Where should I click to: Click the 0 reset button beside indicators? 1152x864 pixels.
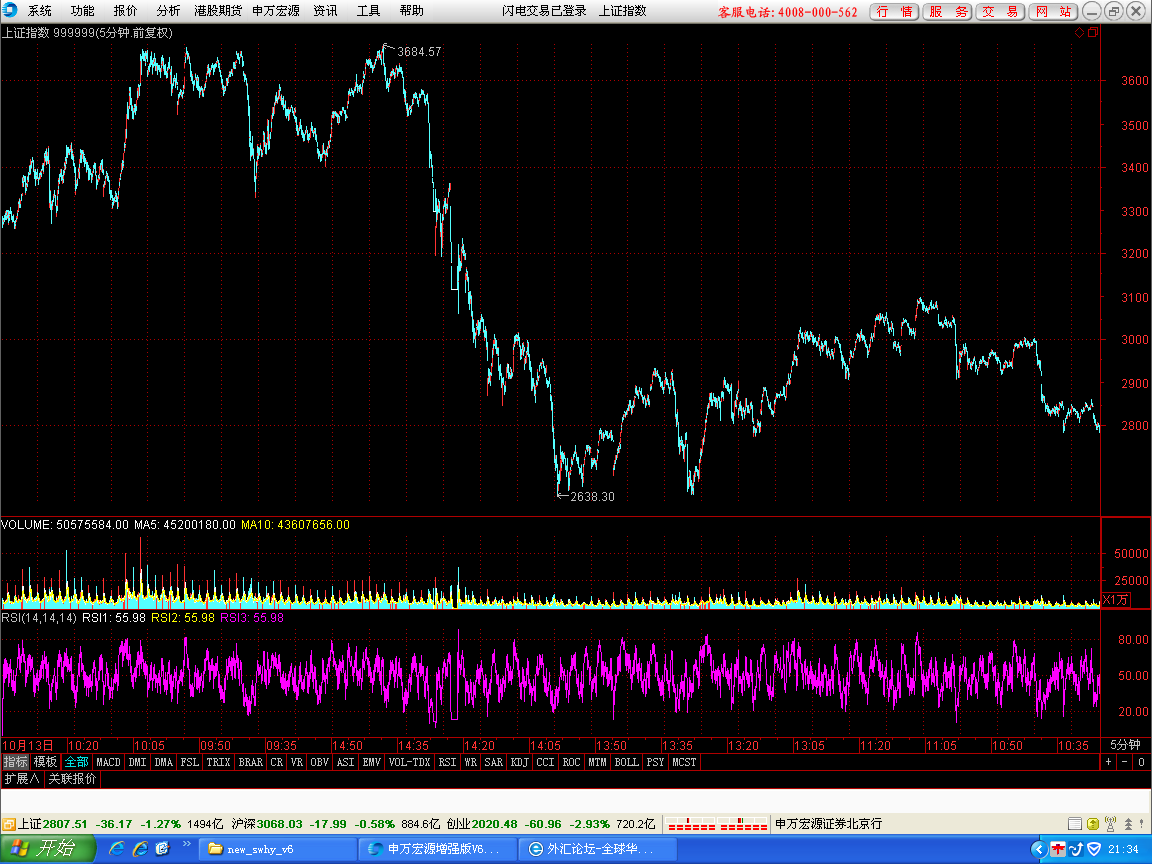click(x=1141, y=762)
